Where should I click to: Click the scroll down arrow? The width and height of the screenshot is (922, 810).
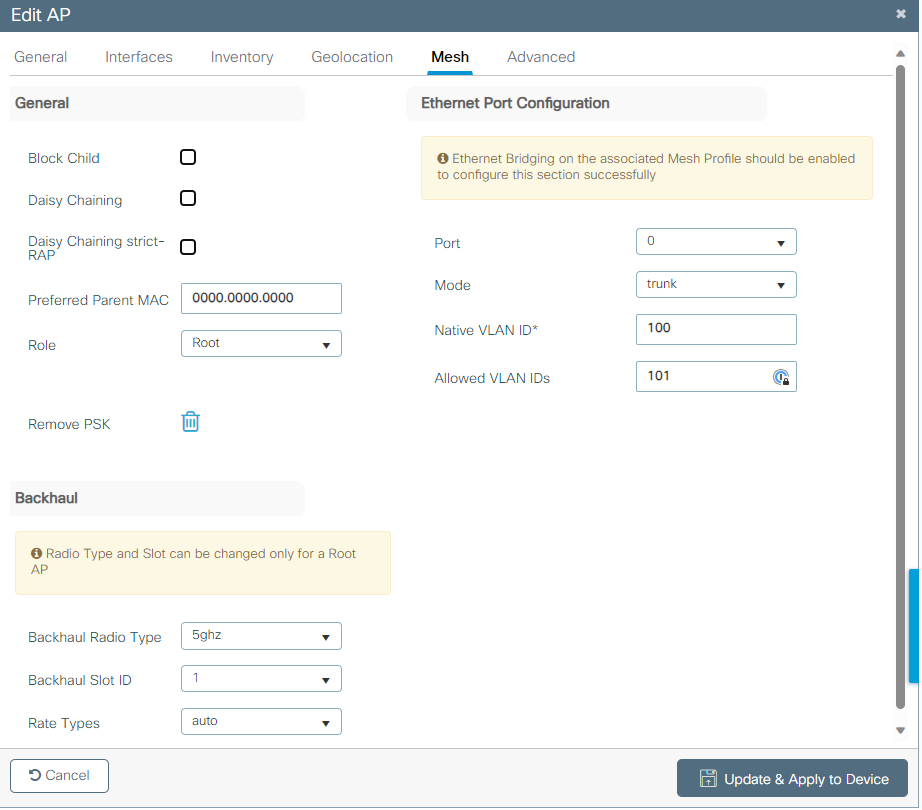coord(900,732)
